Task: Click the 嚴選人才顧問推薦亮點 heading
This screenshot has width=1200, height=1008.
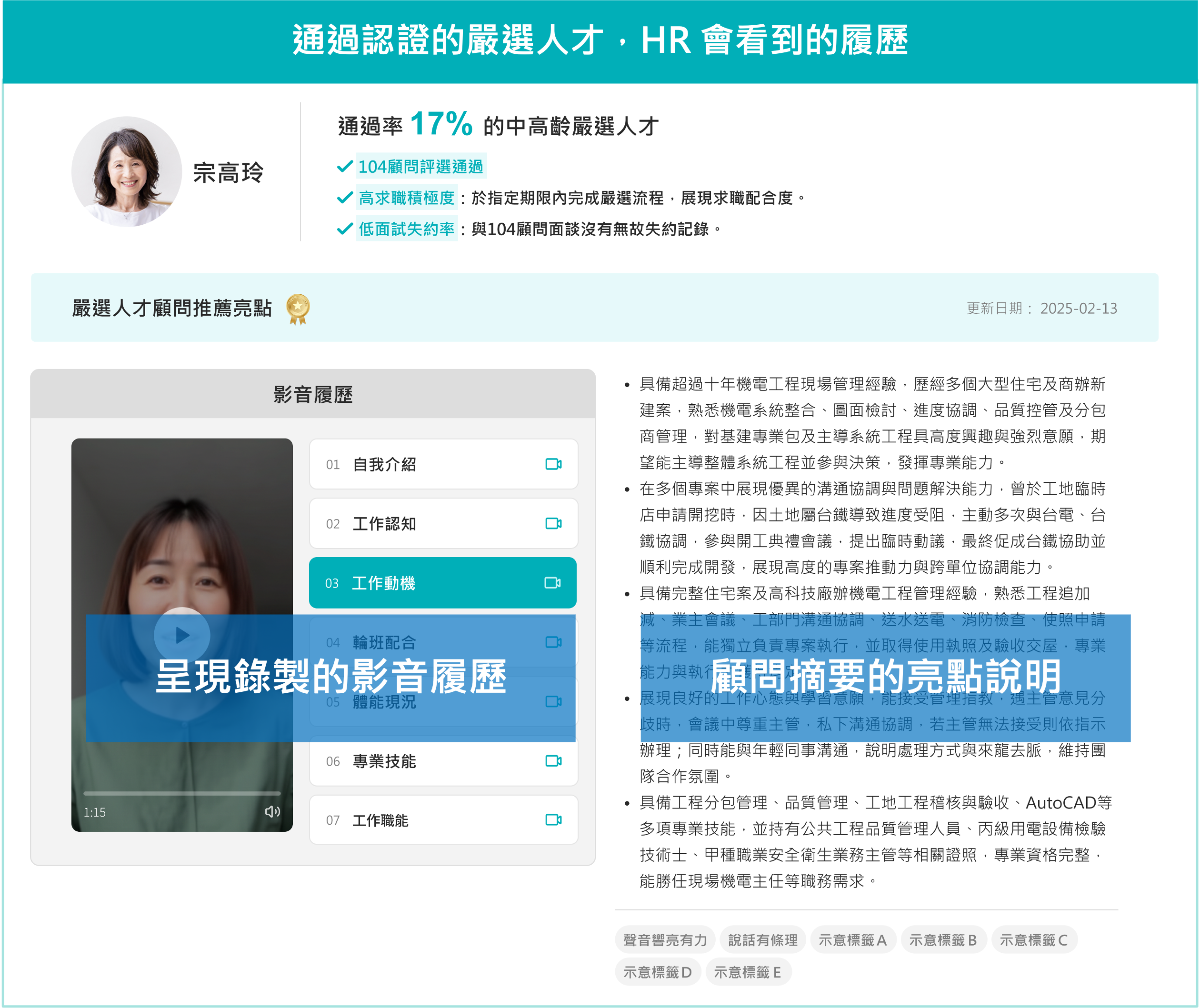Action: coord(171,308)
